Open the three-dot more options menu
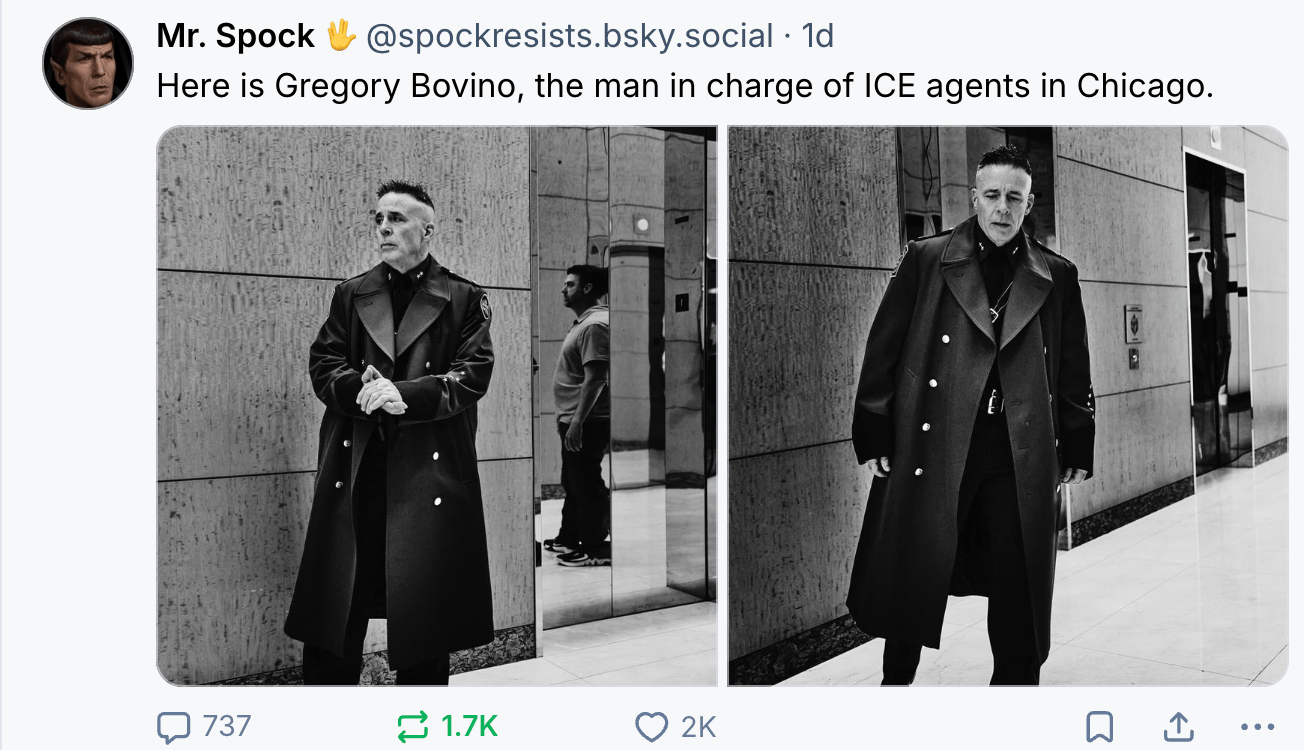 1257,727
